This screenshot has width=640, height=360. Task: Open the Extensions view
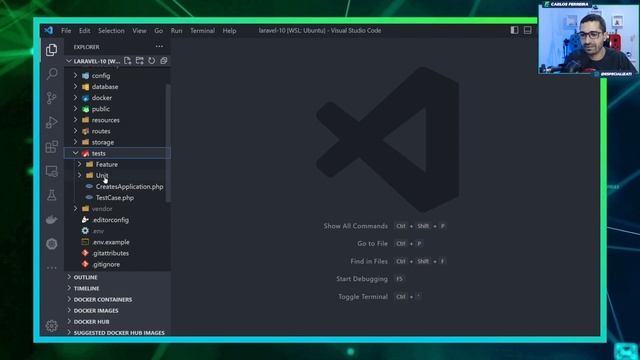[x=51, y=147]
